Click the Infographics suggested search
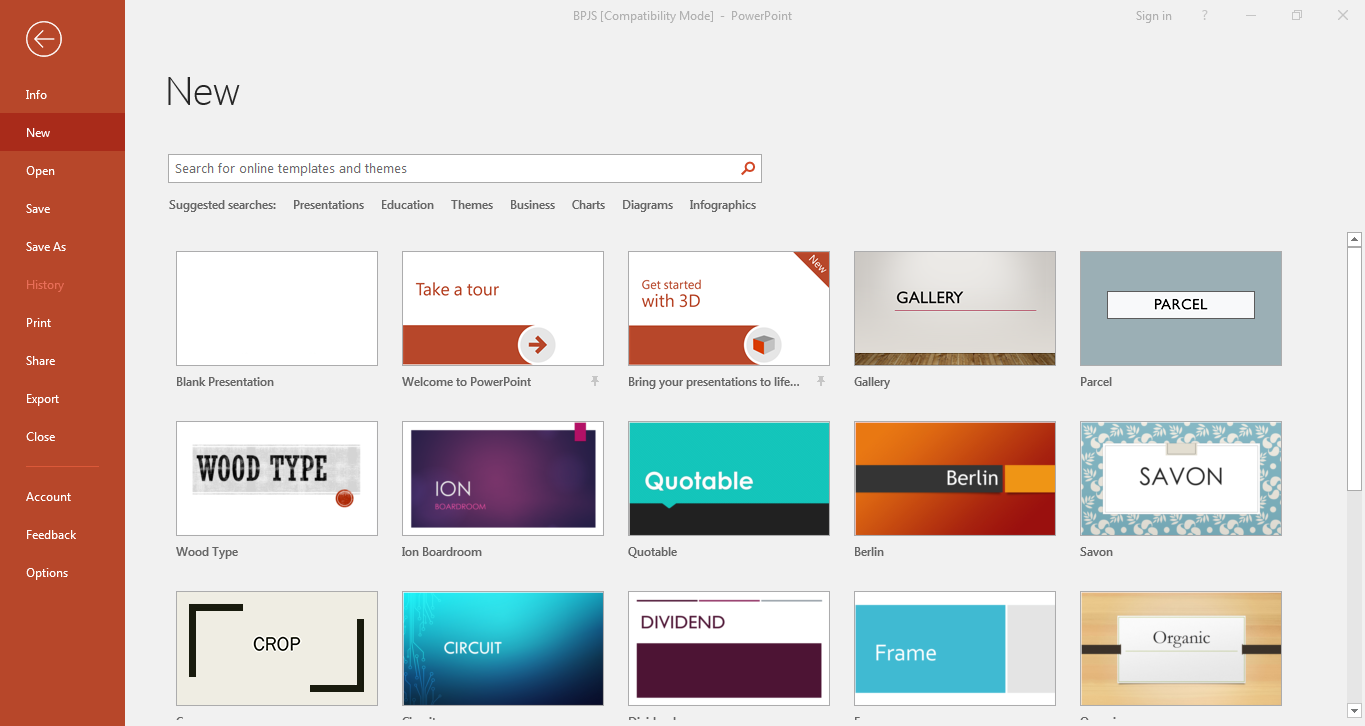This screenshot has height=726, width=1365. [722, 205]
